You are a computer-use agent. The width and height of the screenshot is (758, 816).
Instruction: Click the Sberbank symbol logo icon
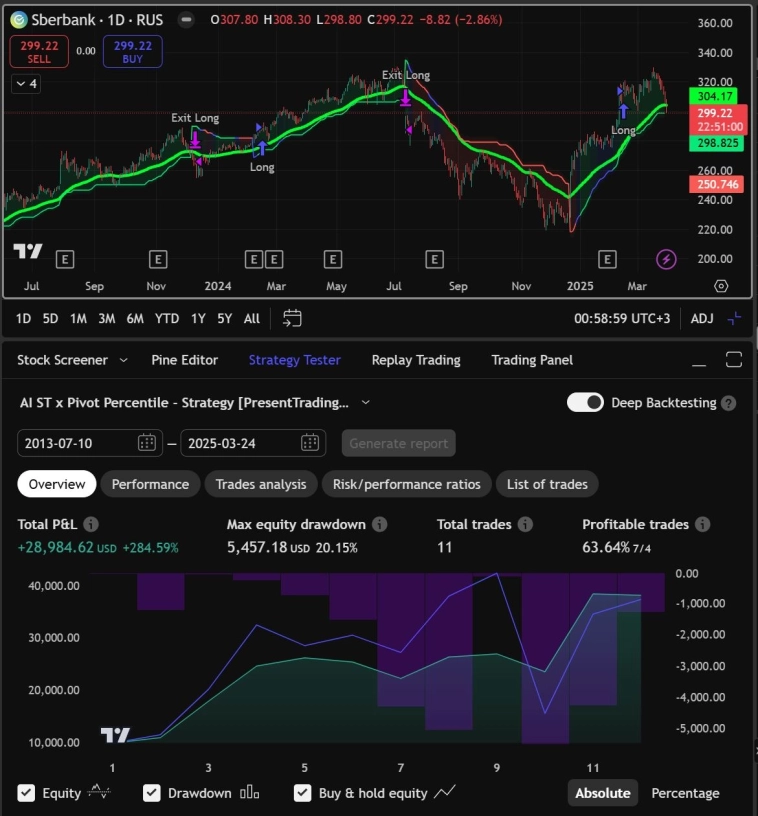point(19,20)
